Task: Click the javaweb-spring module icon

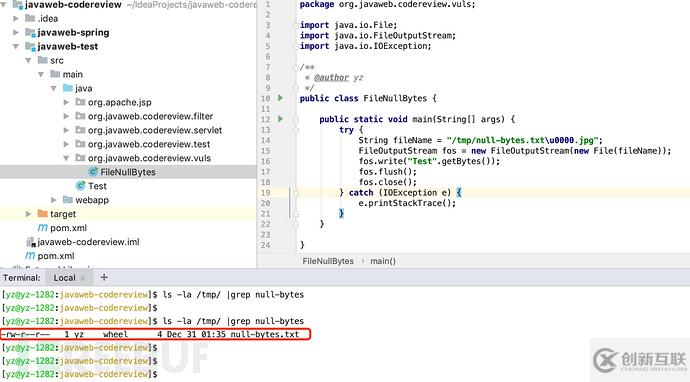Action: click(x=30, y=32)
